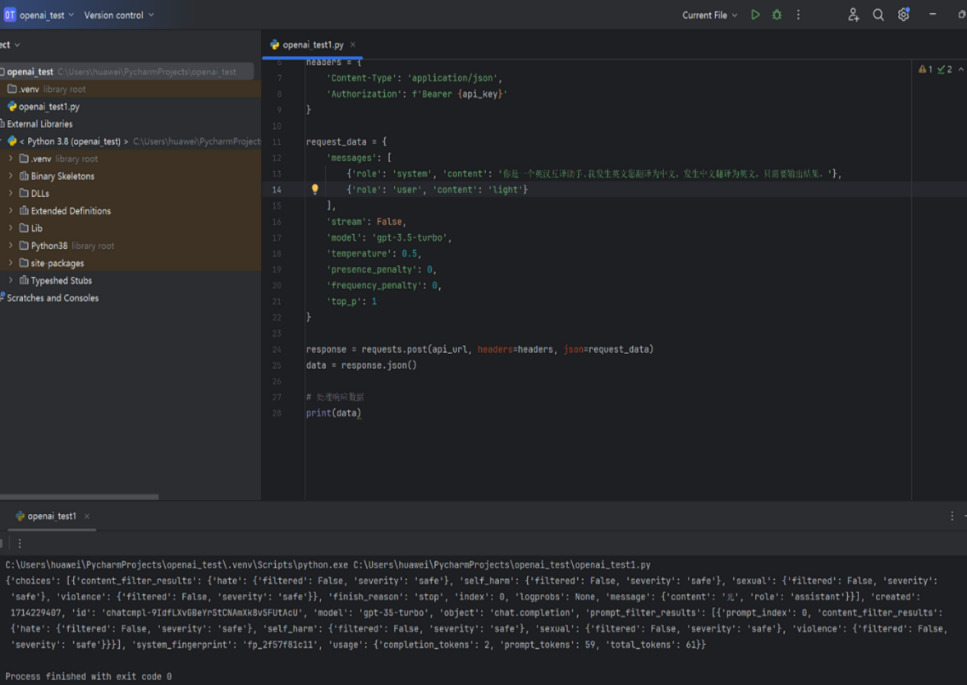Click the python.exe command line in the console
This screenshot has height=685, width=967.
tap(328, 565)
